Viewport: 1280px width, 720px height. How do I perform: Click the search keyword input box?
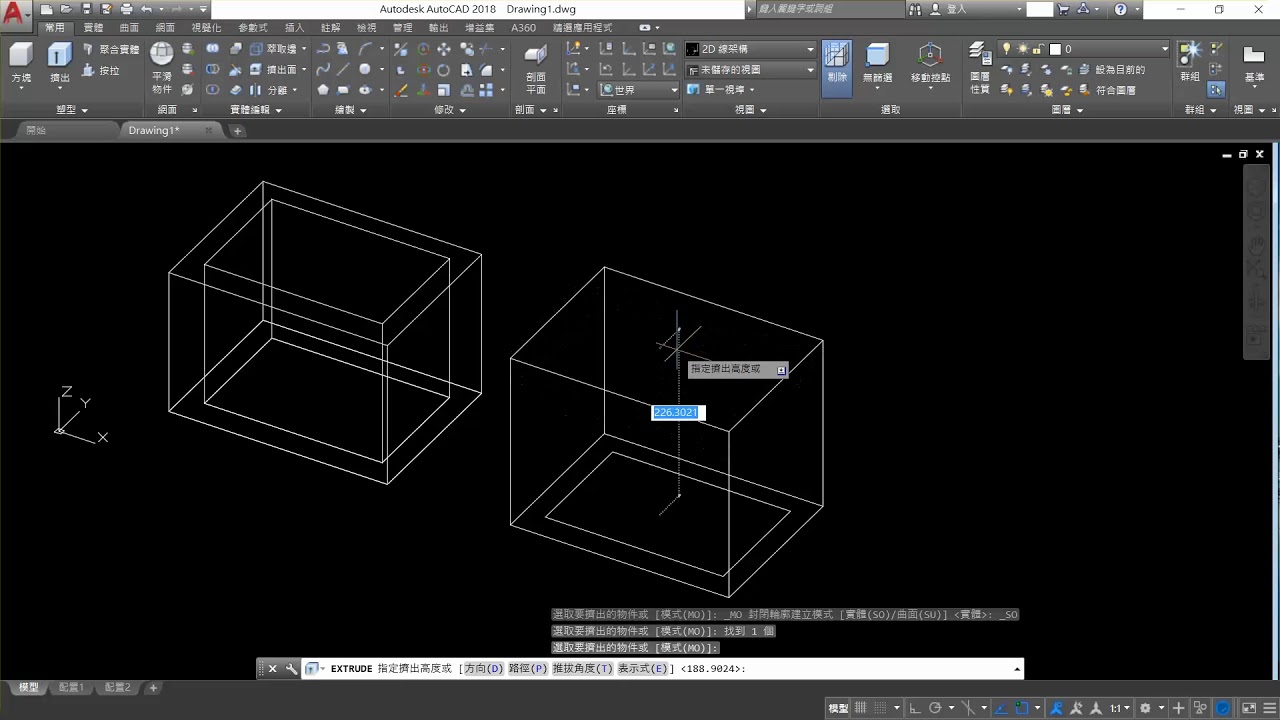coord(829,9)
